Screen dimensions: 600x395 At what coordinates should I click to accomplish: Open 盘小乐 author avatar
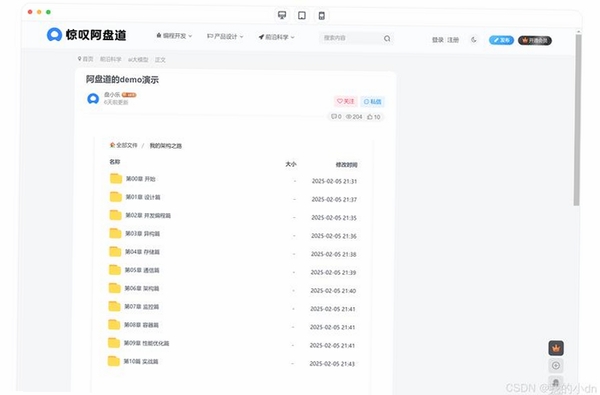93,99
